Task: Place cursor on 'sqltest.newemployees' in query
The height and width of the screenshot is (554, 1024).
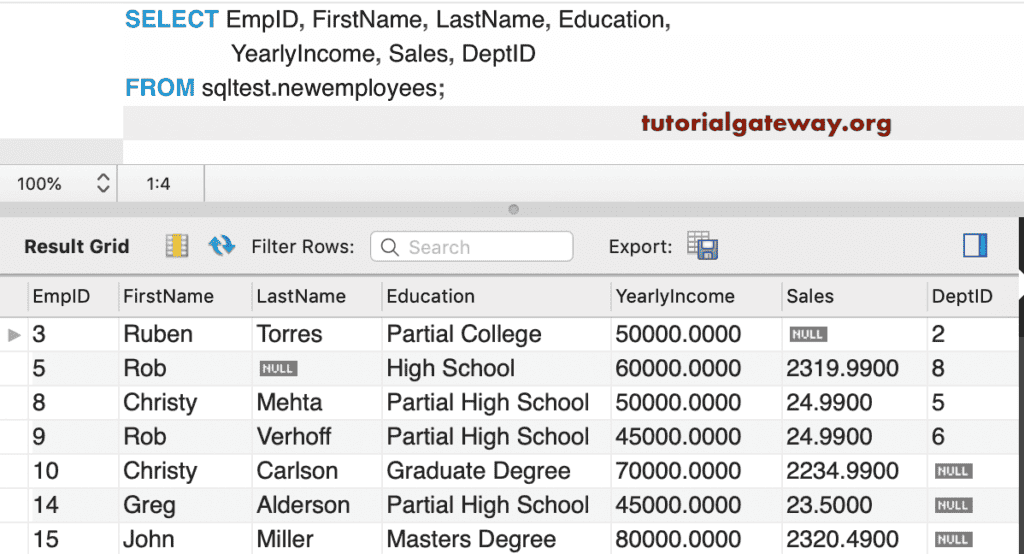Action: point(320,88)
